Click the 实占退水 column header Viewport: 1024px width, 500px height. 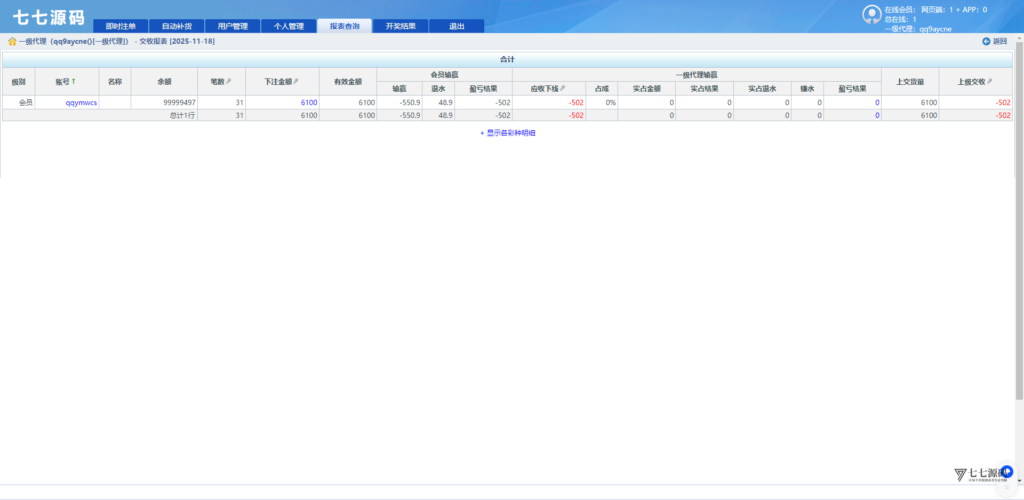click(762, 88)
